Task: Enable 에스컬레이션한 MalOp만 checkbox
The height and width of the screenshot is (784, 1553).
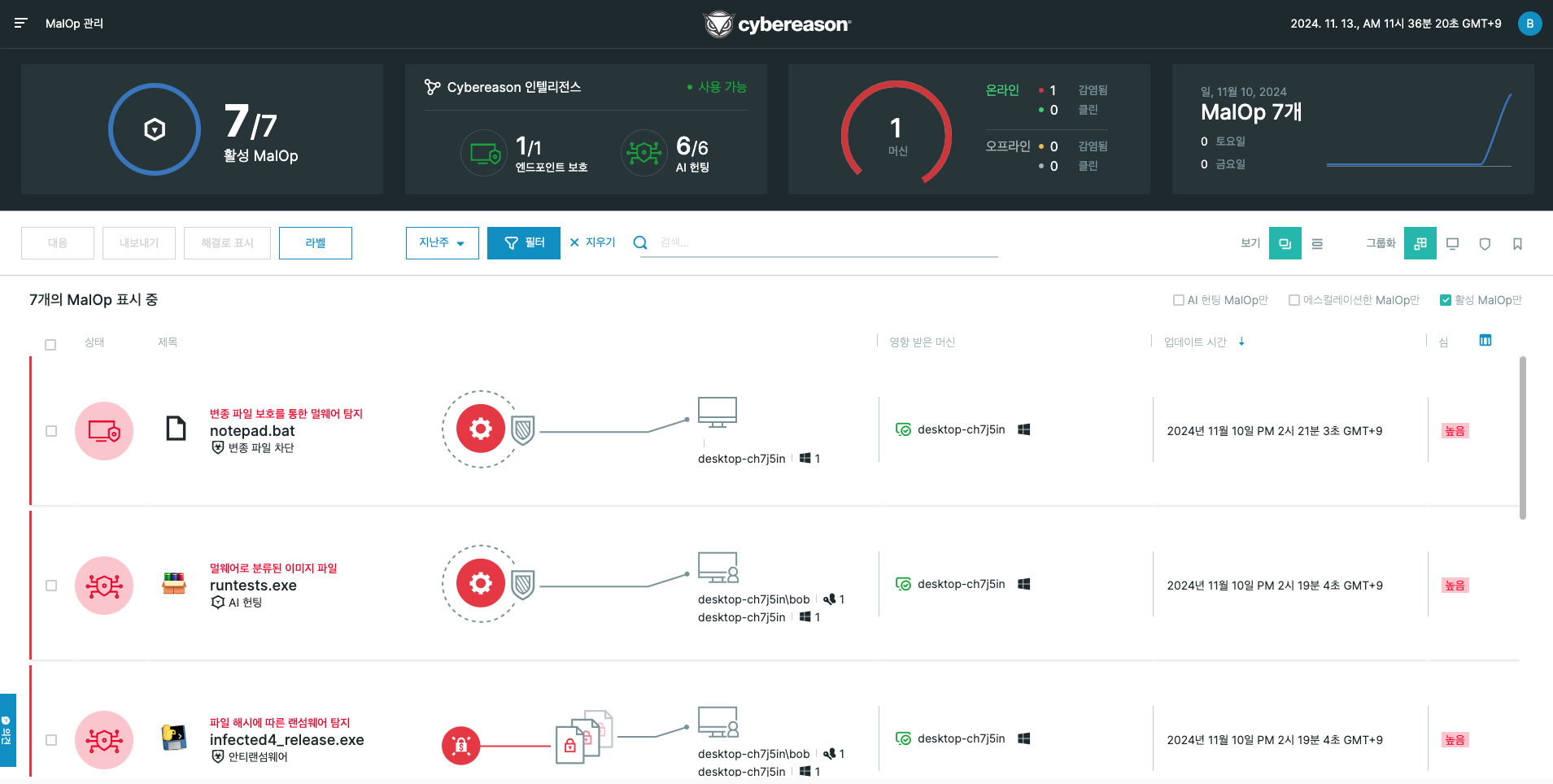Action: tap(1294, 300)
